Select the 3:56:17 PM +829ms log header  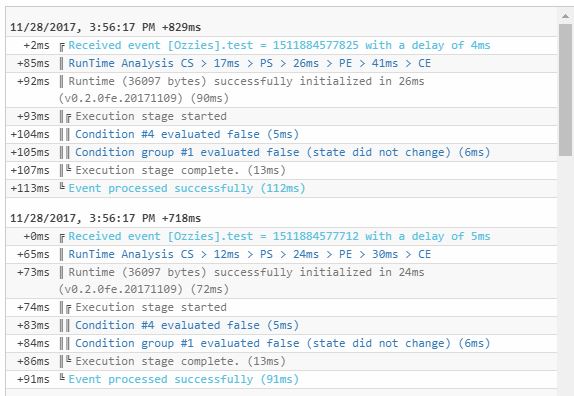[105, 27]
